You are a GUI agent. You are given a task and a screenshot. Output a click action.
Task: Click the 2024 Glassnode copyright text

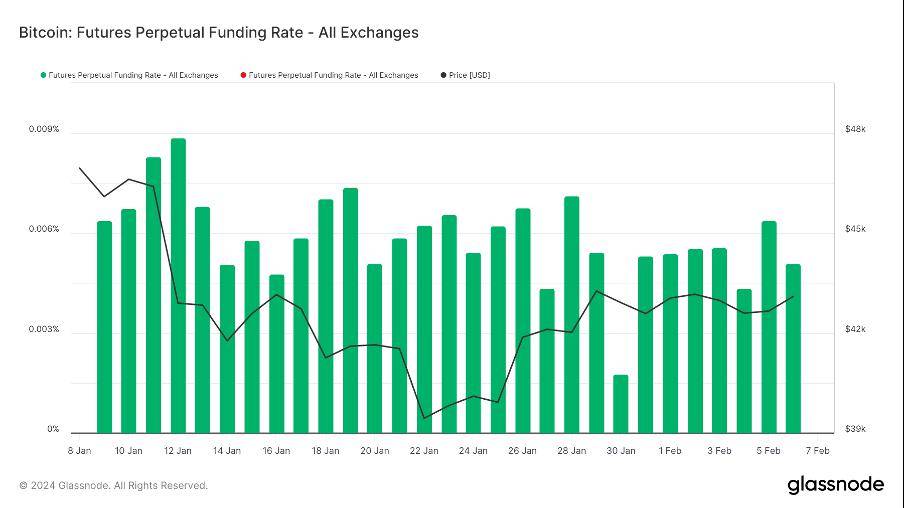click(114, 486)
